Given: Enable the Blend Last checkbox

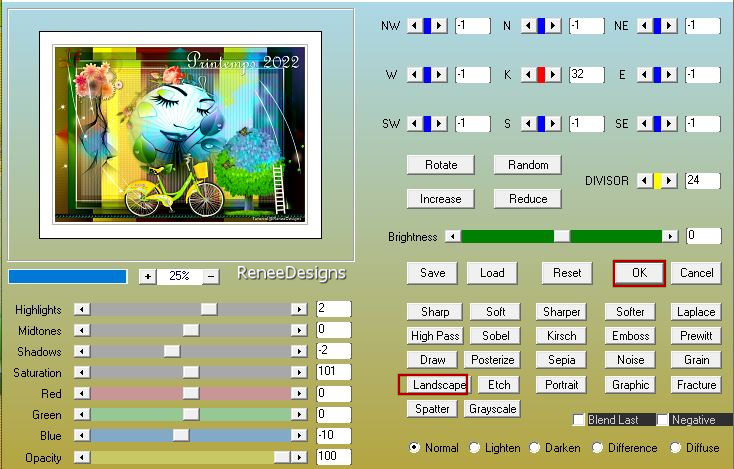Looking at the screenshot, I should click(579, 420).
